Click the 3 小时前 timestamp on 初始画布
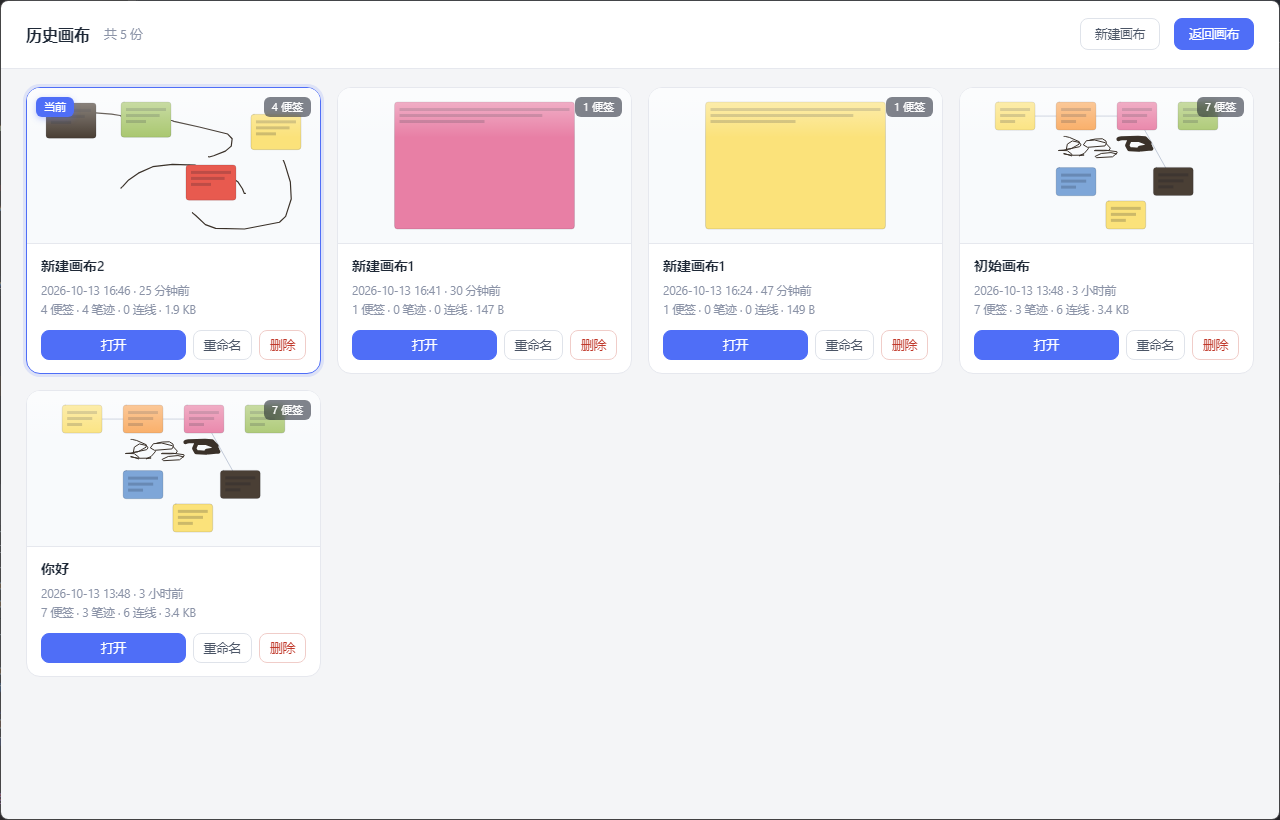 coord(1045,290)
